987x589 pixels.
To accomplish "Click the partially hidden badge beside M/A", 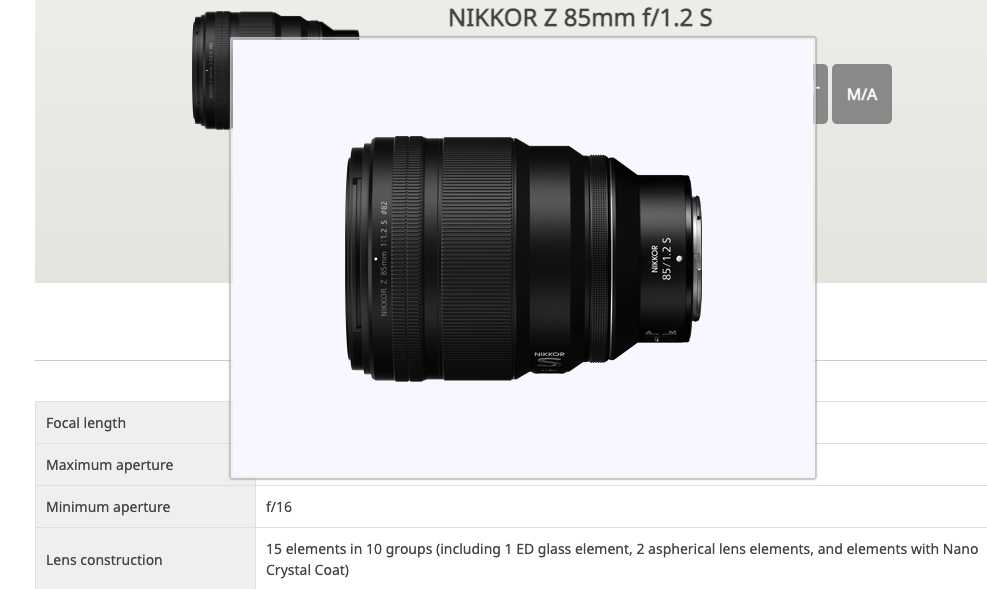I will pos(821,94).
